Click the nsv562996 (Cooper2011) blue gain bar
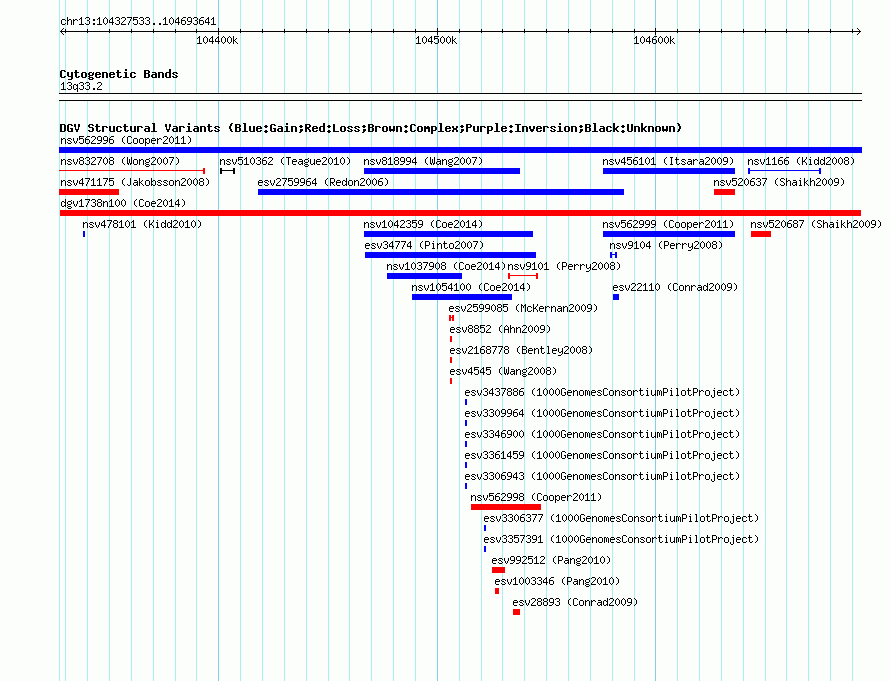The image size is (890, 681). tap(460, 150)
